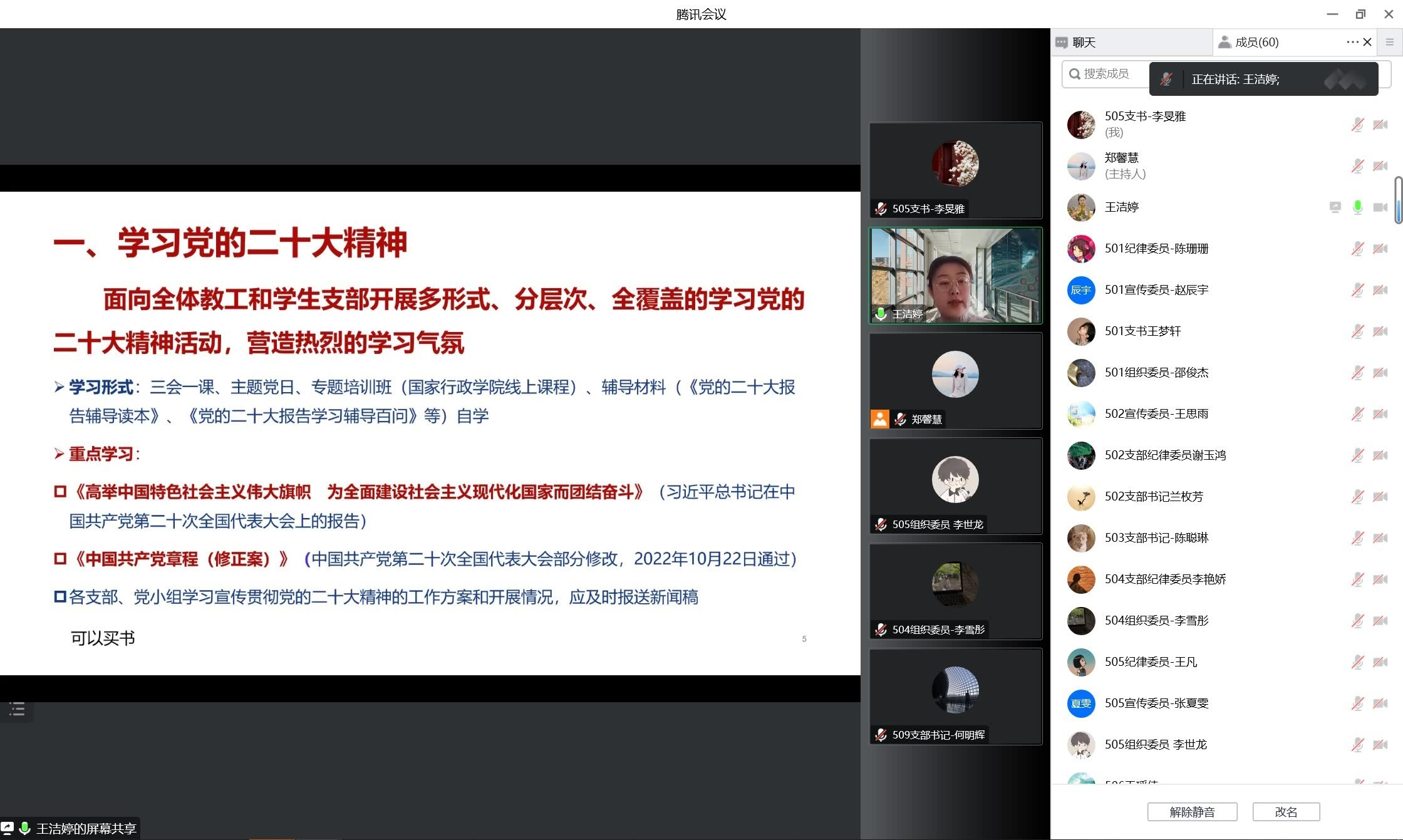The height and width of the screenshot is (840, 1403).
Task: Click members list vertical scrollbar
Action: (1398, 200)
